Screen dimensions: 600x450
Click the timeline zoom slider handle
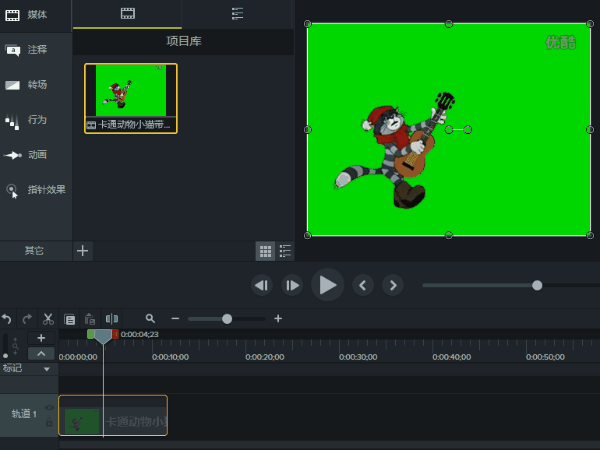coord(227,319)
